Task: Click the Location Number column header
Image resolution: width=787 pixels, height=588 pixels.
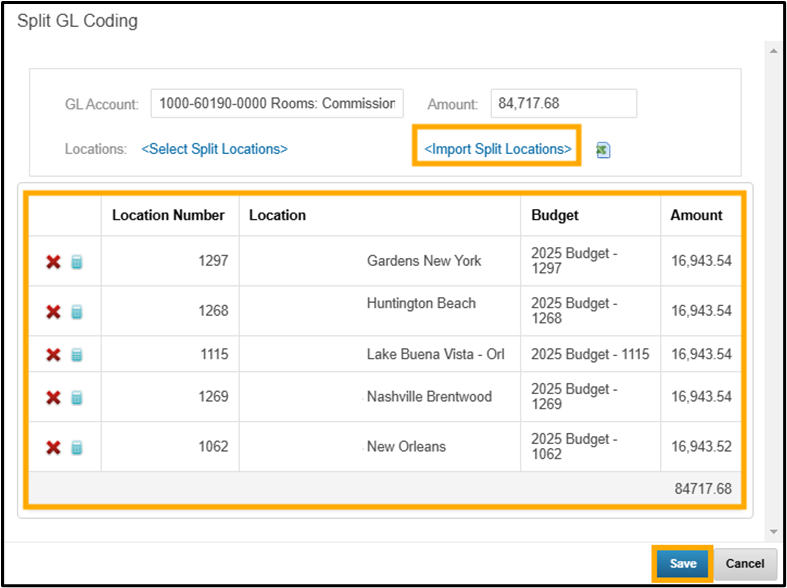Action: pos(168,215)
